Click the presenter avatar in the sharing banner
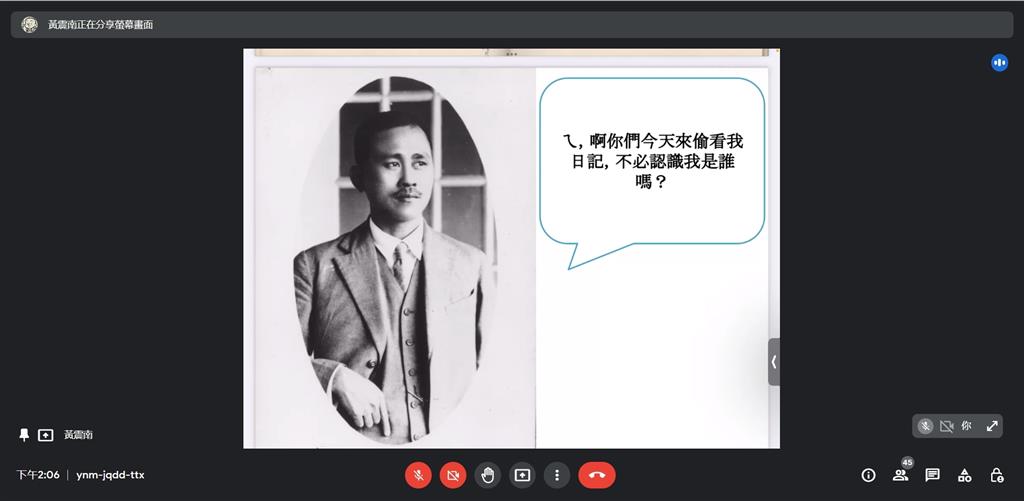This screenshot has height=501, width=1024. tap(29, 25)
